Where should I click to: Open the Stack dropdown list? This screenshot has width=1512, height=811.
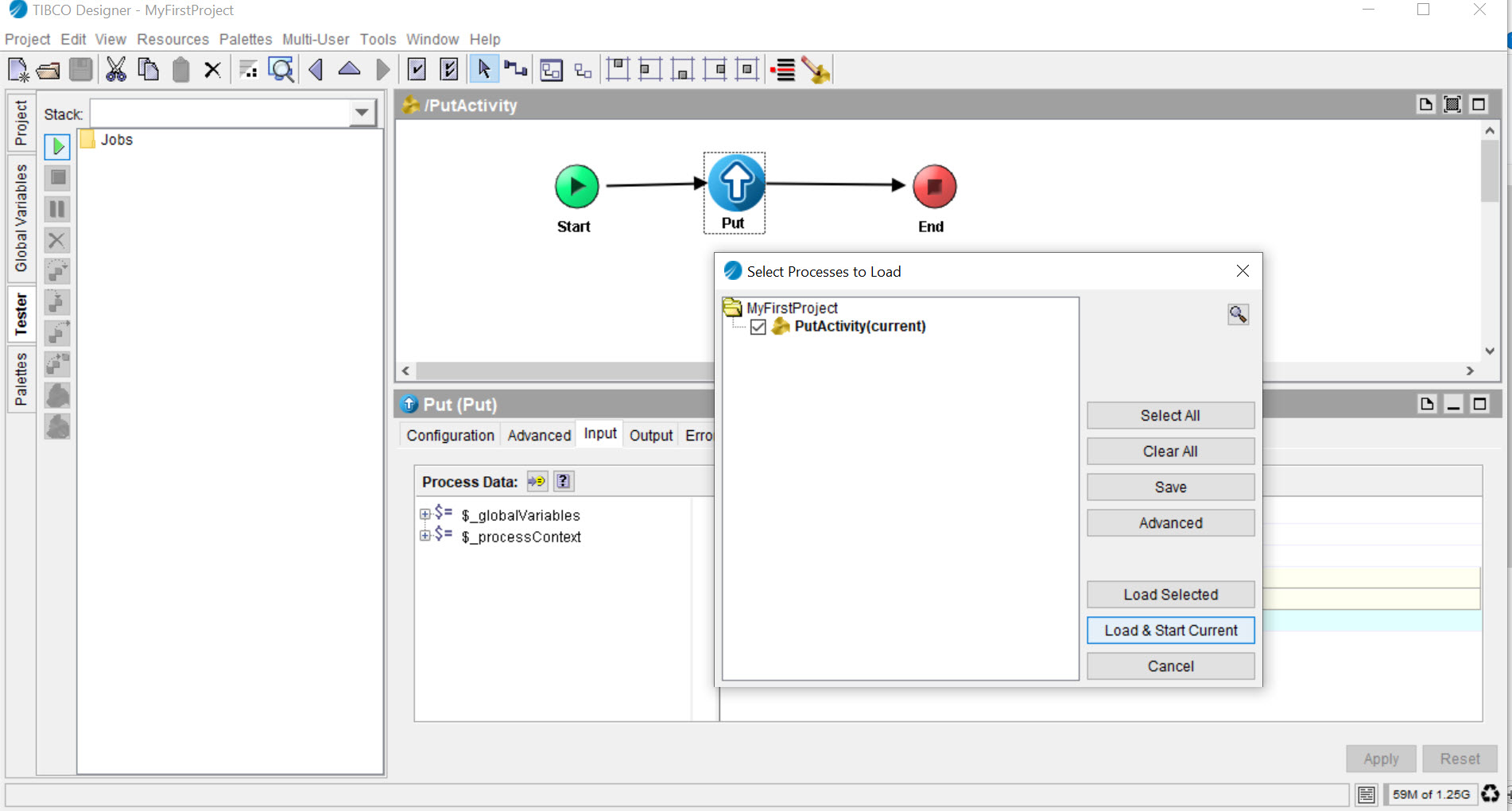click(x=362, y=113)
